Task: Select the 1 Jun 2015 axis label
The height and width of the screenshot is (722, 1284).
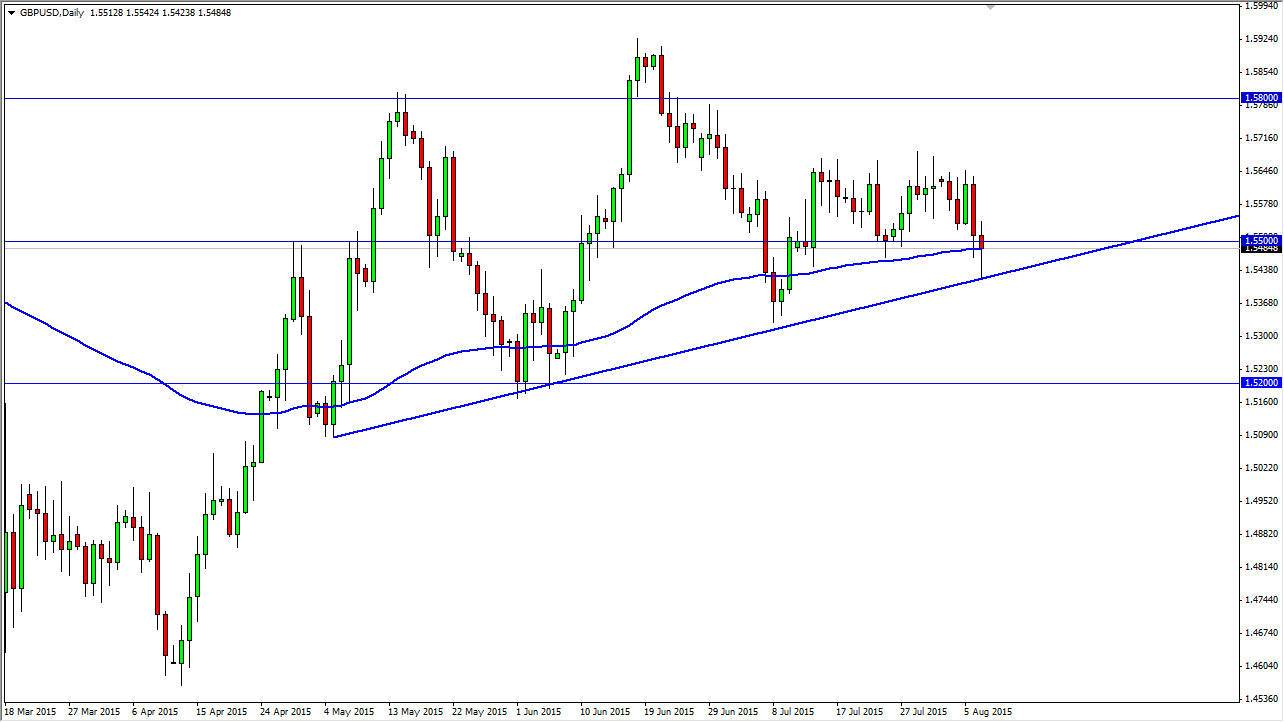Action: pyautogui.click(x=536, y=711)
